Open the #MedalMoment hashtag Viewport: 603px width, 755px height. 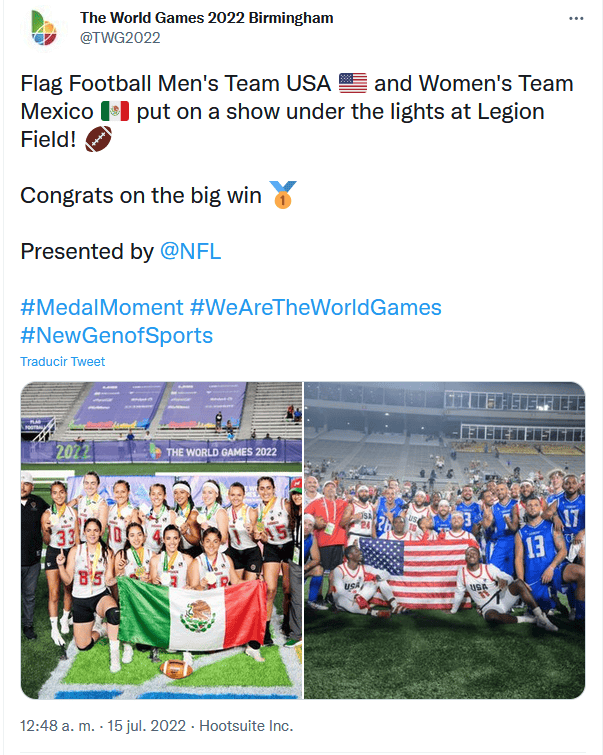(x=102, y=307)
